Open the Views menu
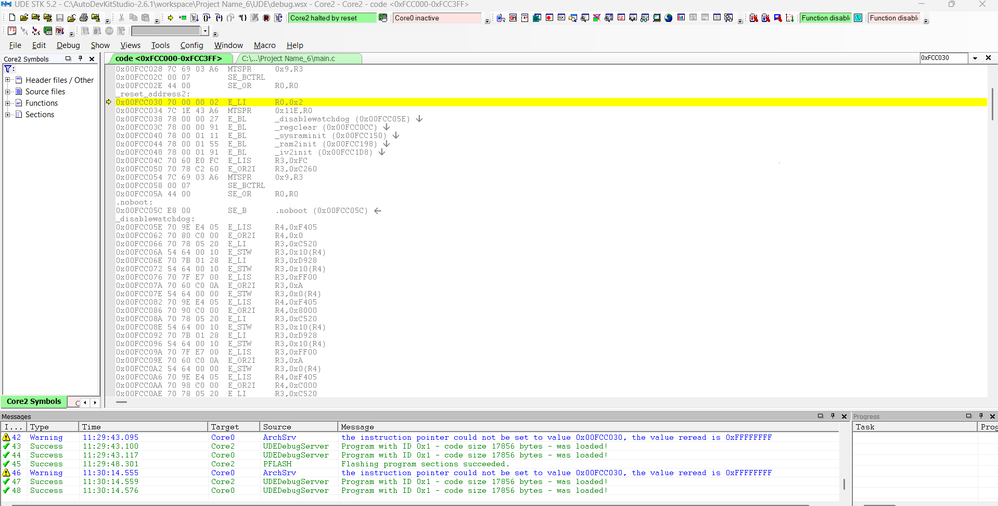 click(130, 45)
